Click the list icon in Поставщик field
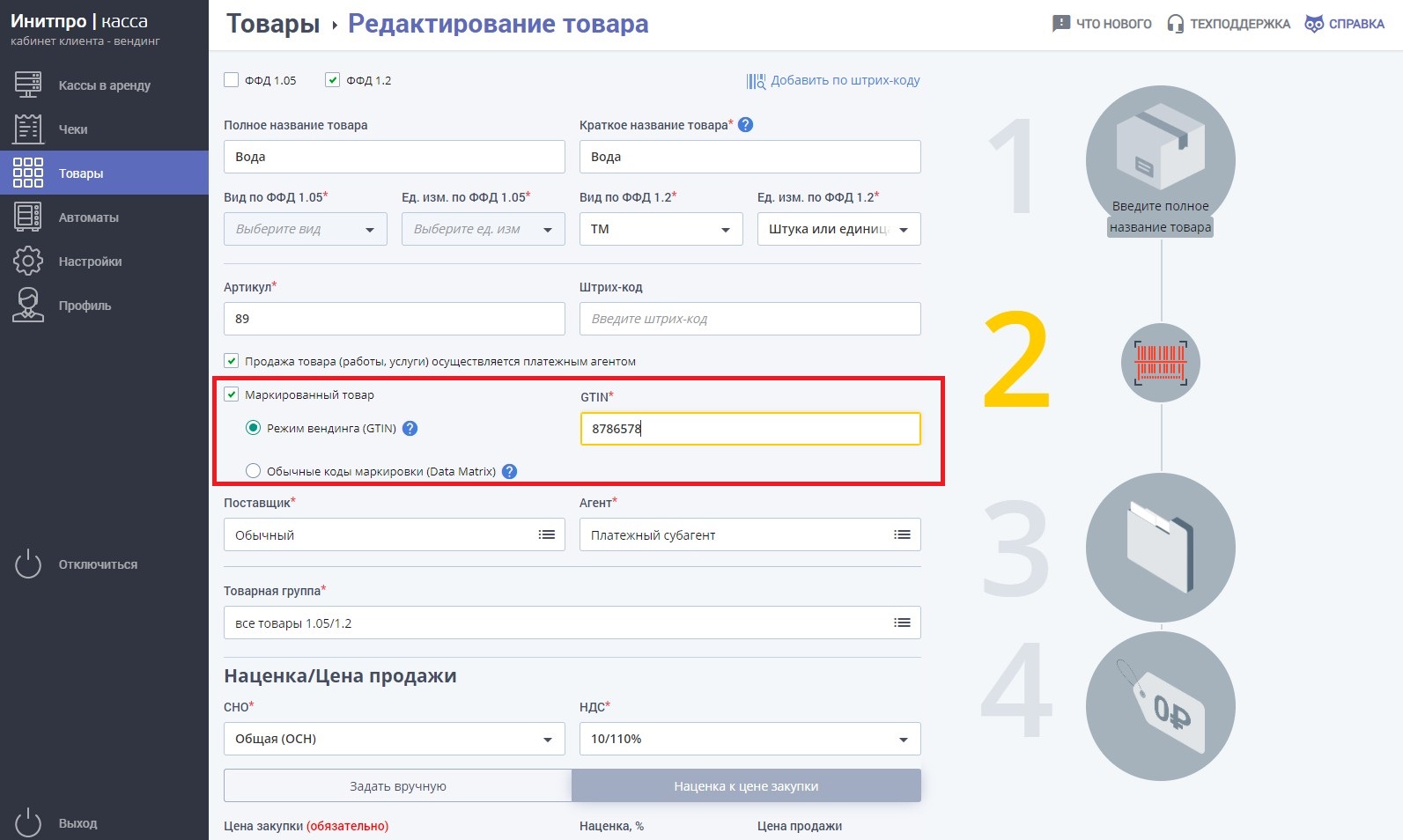 click(x=546, y=534)
